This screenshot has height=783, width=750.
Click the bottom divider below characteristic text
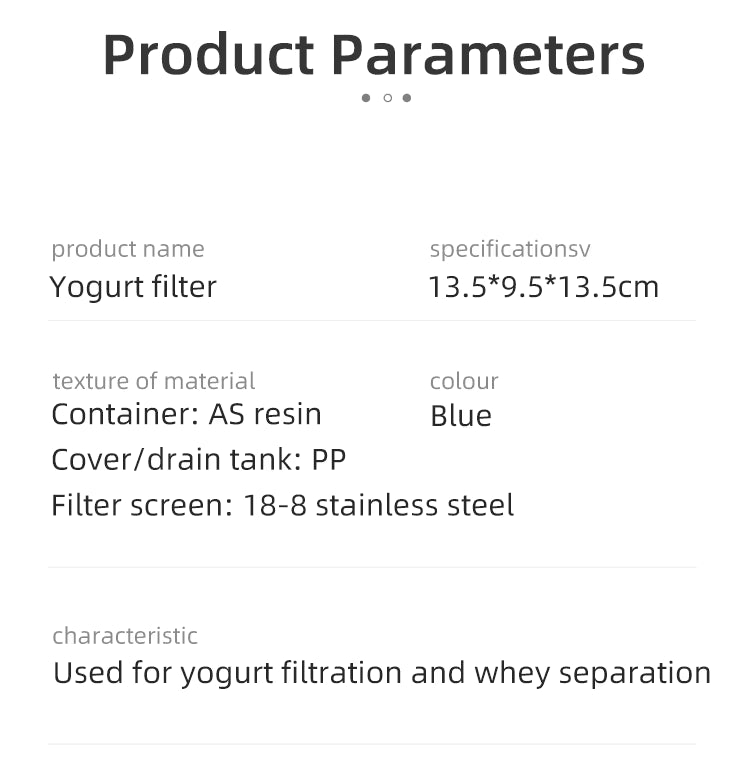coord(372,744)
